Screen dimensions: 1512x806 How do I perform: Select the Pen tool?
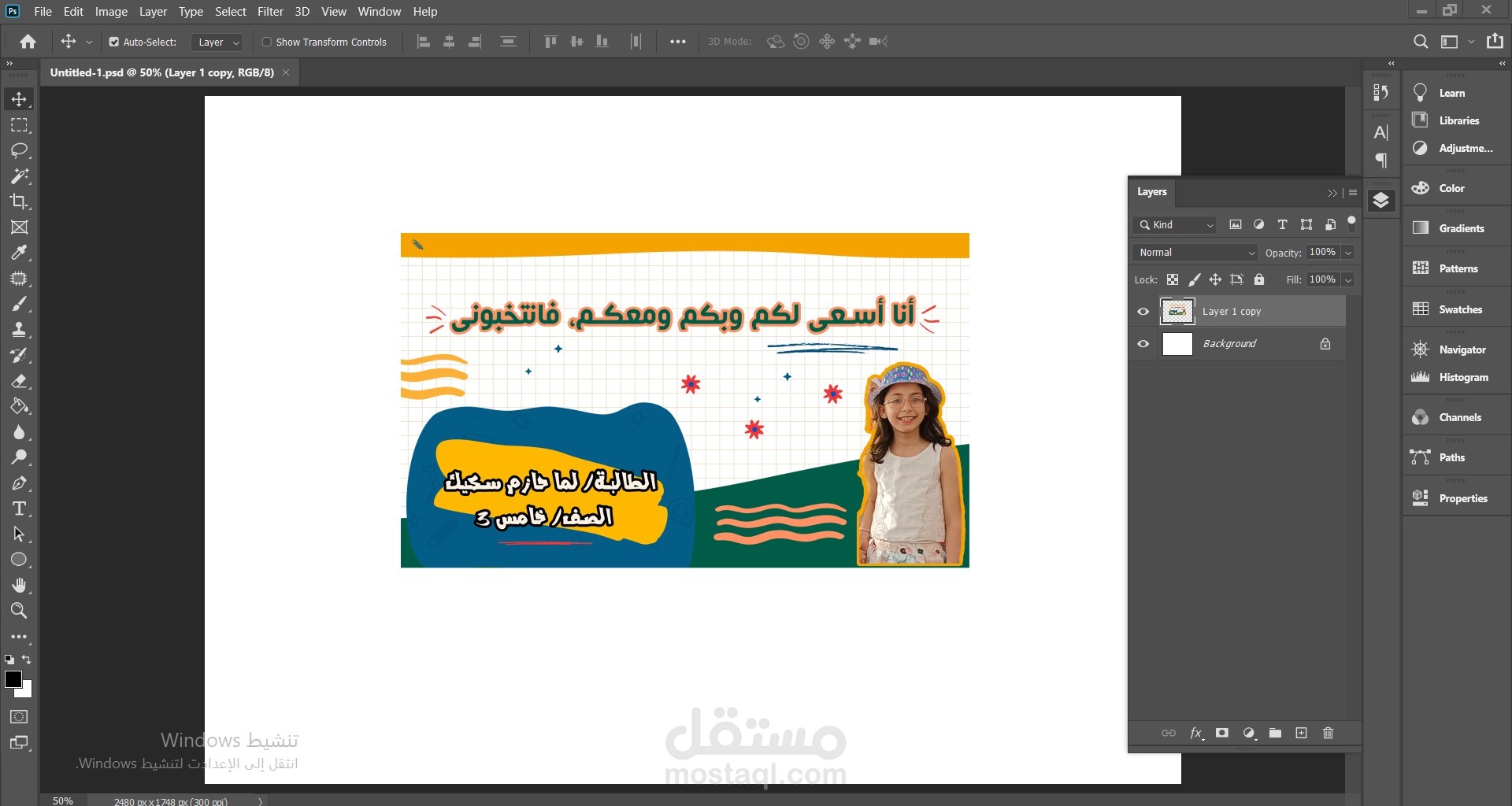(x=19, y=483)
